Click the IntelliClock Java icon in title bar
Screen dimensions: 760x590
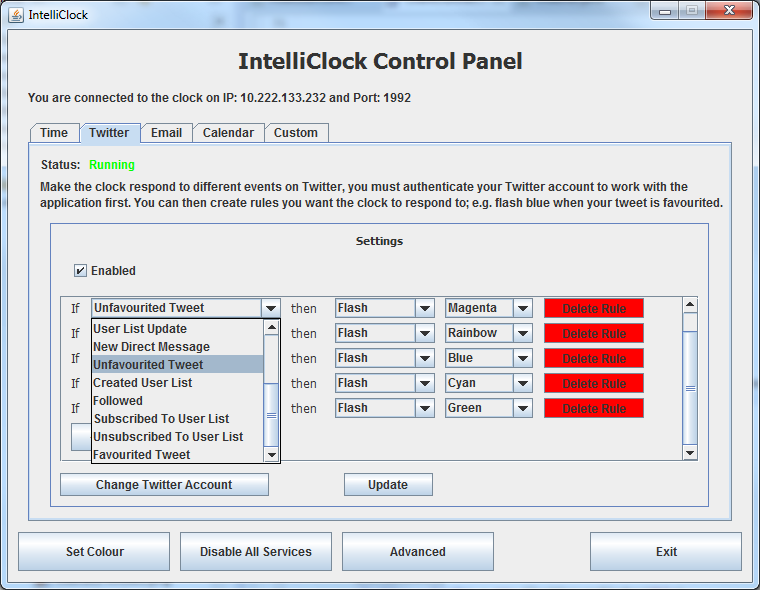pos(16,15)
